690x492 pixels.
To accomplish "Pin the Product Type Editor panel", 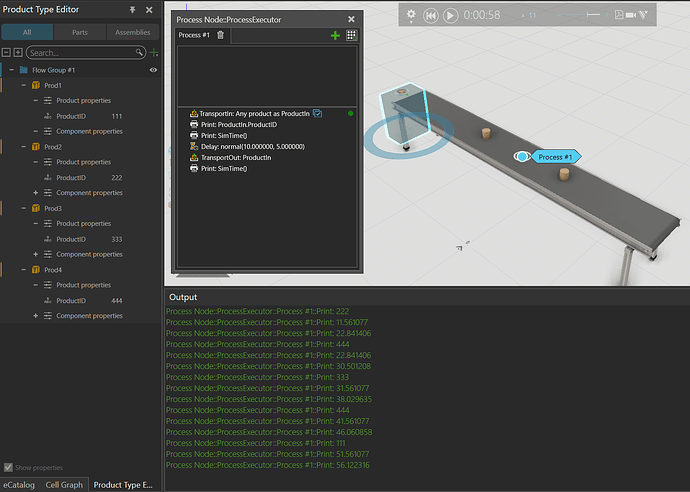I will (132, 10).
